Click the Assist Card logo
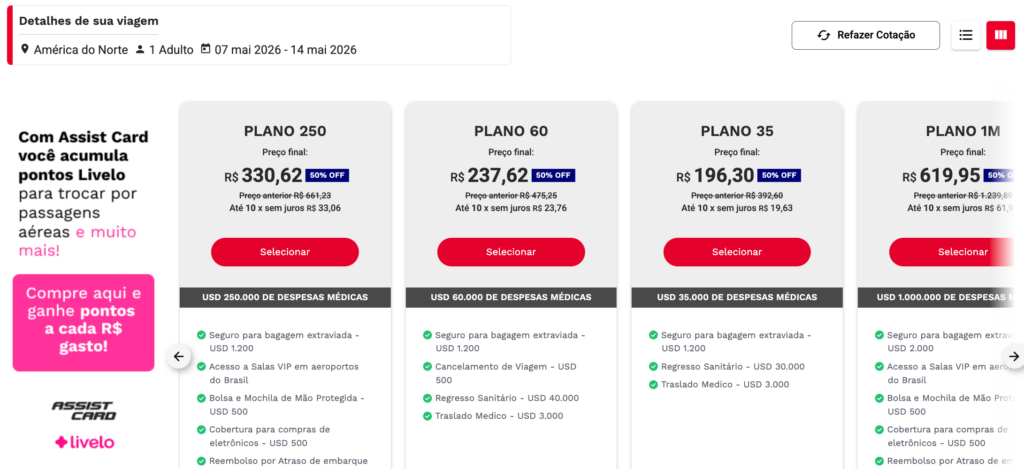This screenshot has height=469, width=1024. (x=83, y=410)
